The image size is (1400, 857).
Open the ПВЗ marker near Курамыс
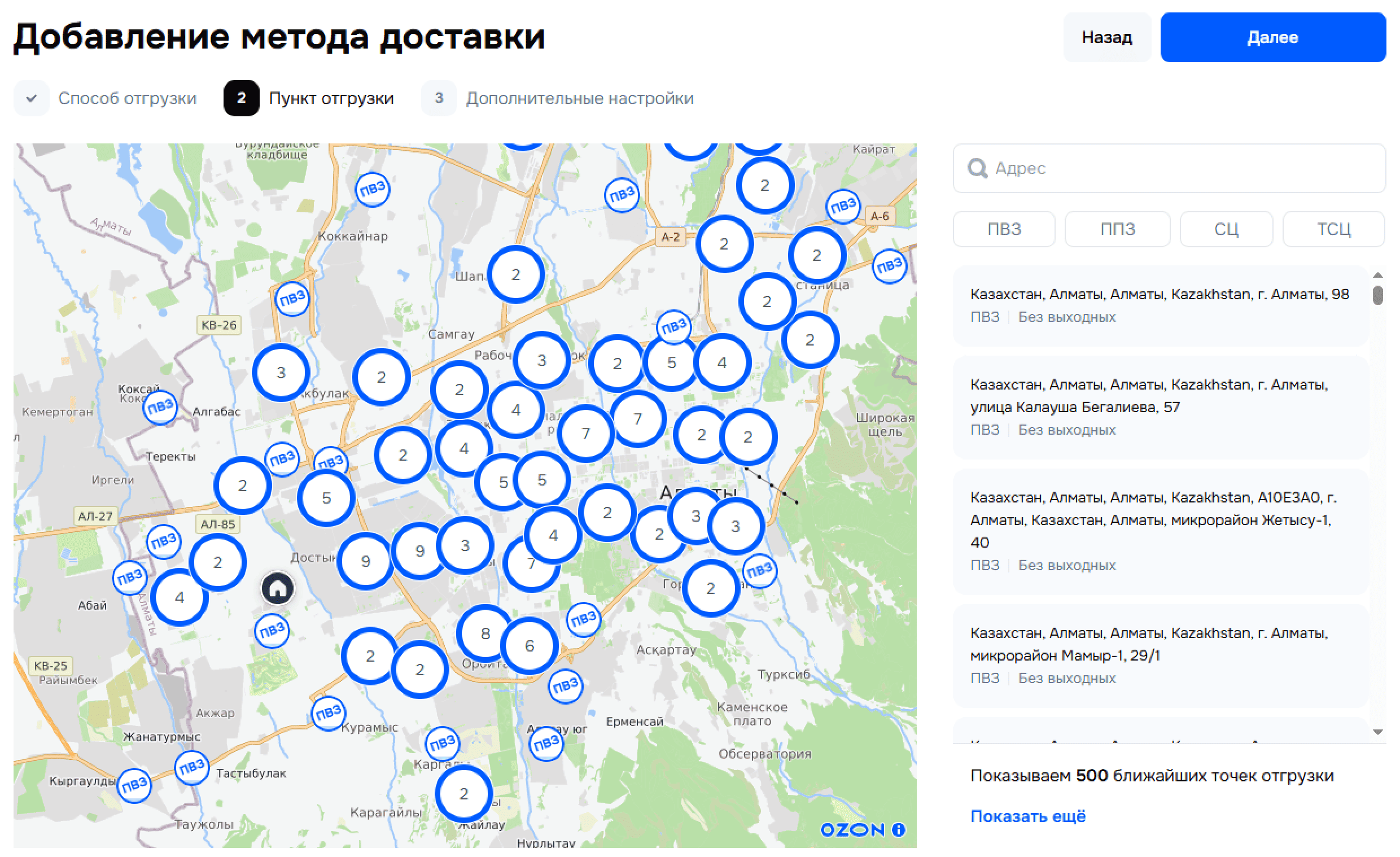coord(329,714)
